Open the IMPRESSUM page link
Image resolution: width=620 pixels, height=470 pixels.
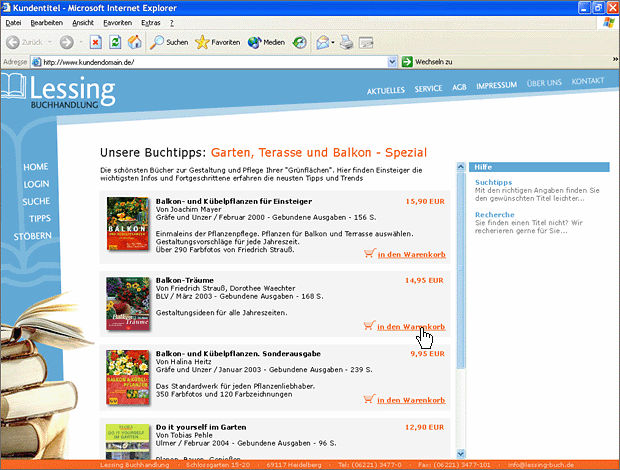click(x=496, y=85)
